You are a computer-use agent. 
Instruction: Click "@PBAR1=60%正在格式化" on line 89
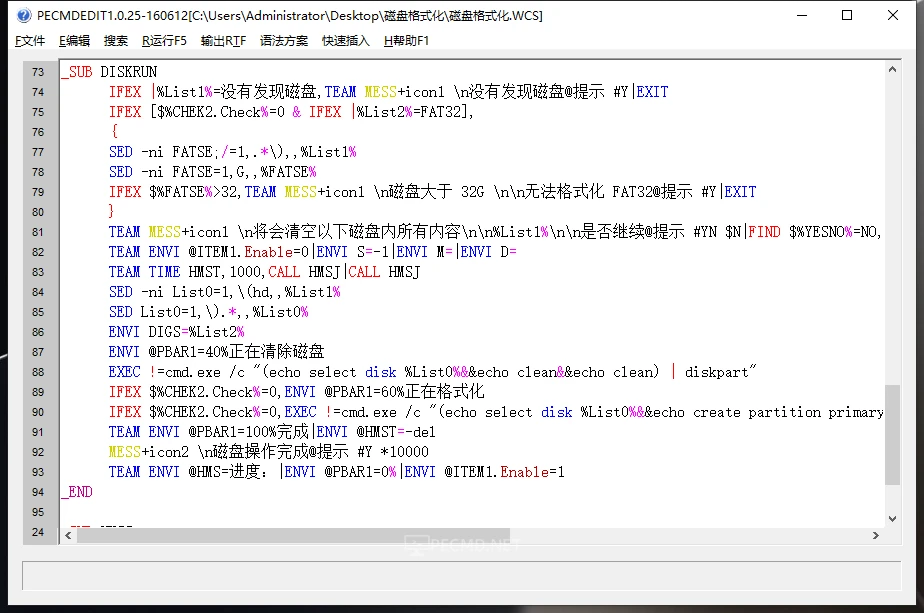coord(404,392)
